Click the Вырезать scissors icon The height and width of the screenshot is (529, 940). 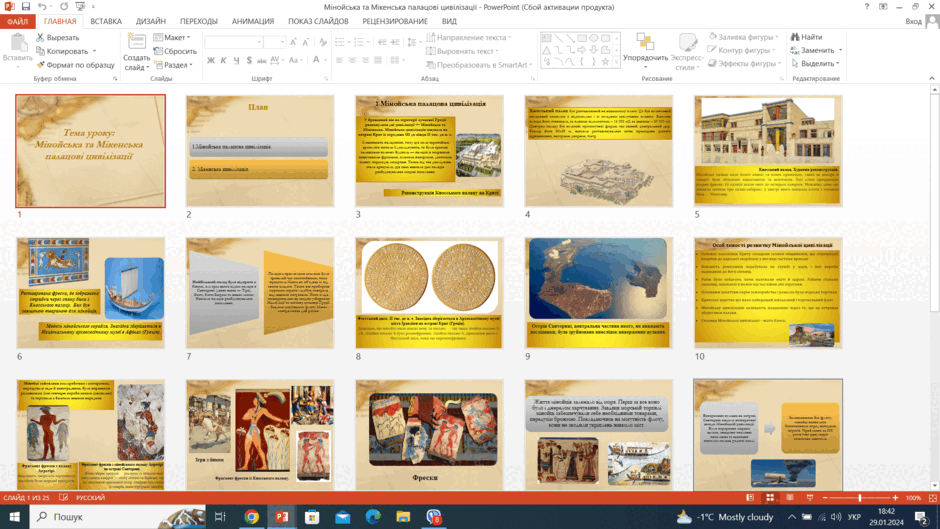pyautogui.click(x=40, y=37)
